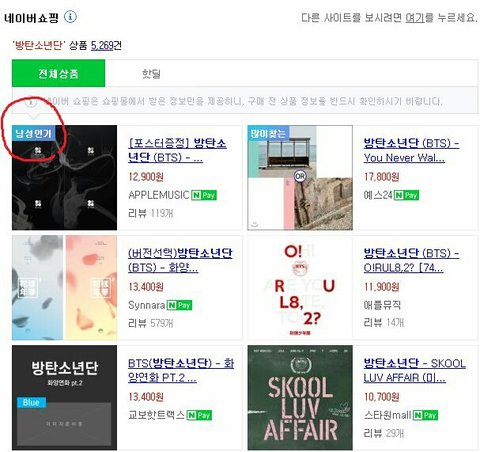Click N Pay badge next to 교보핫트랙스

click(199, 415)
